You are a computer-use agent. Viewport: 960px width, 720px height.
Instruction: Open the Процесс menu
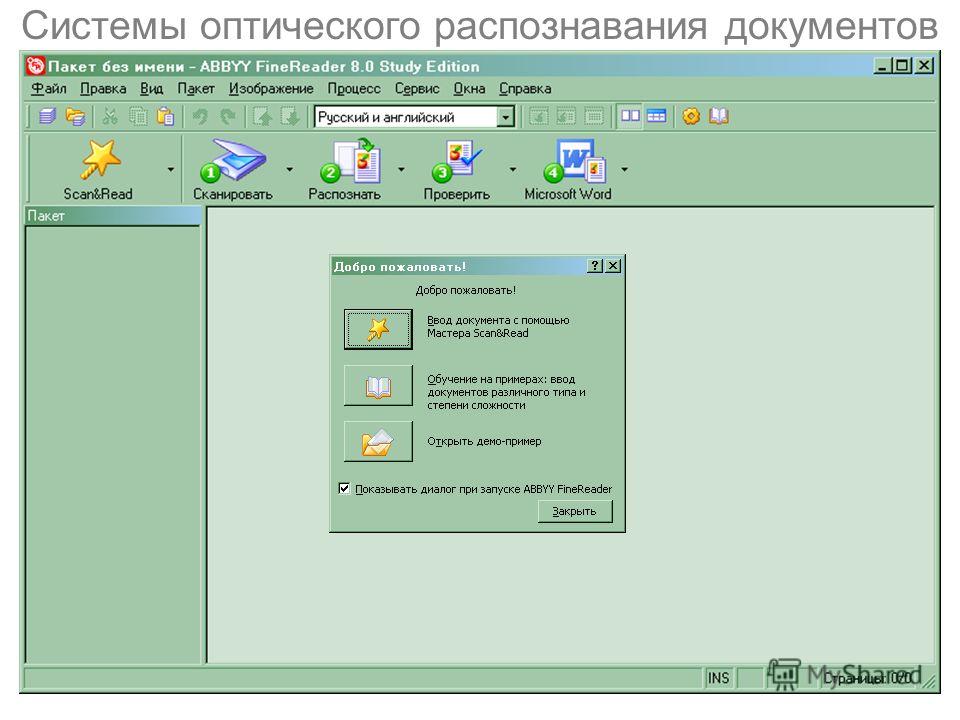tap(354, 89)
